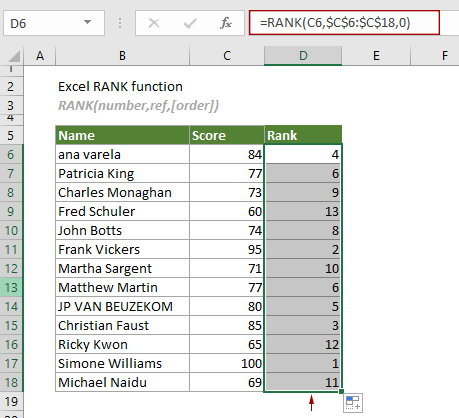Click rank 1 cell for Simone Williams
This screenshot has width=459, height=418.
[x=303, y=363]
